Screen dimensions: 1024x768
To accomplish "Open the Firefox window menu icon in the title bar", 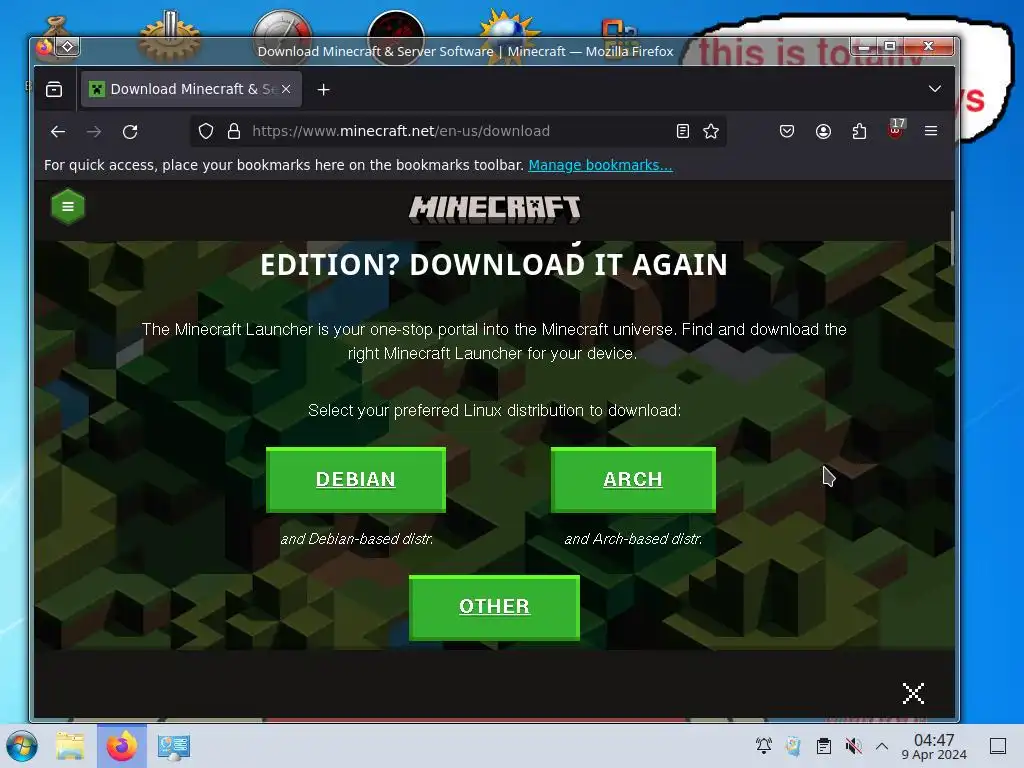I will coord(44,47).
